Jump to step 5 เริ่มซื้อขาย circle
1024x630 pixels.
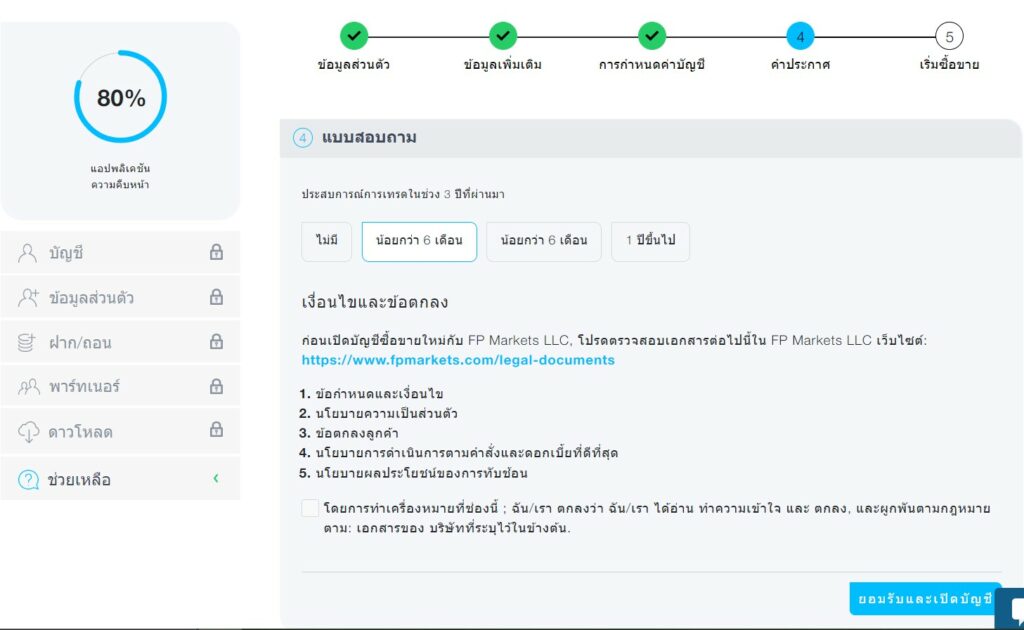(x=949, y=36)
